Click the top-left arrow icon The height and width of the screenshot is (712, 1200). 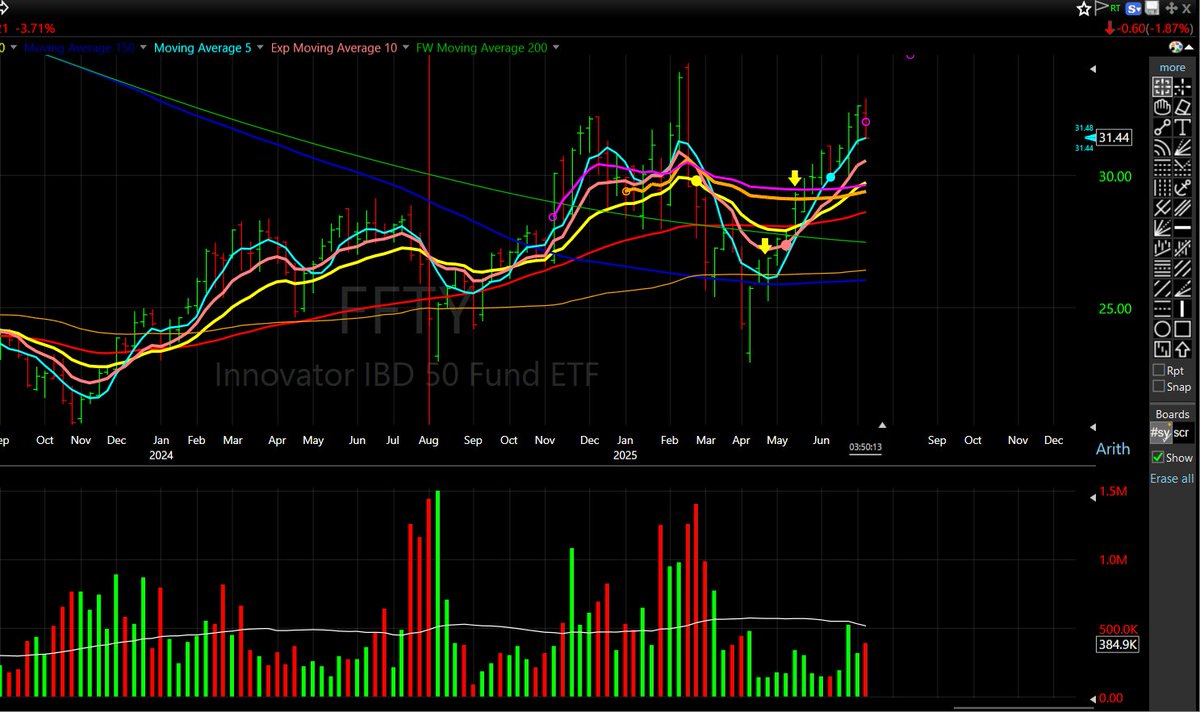pos(5,8)
